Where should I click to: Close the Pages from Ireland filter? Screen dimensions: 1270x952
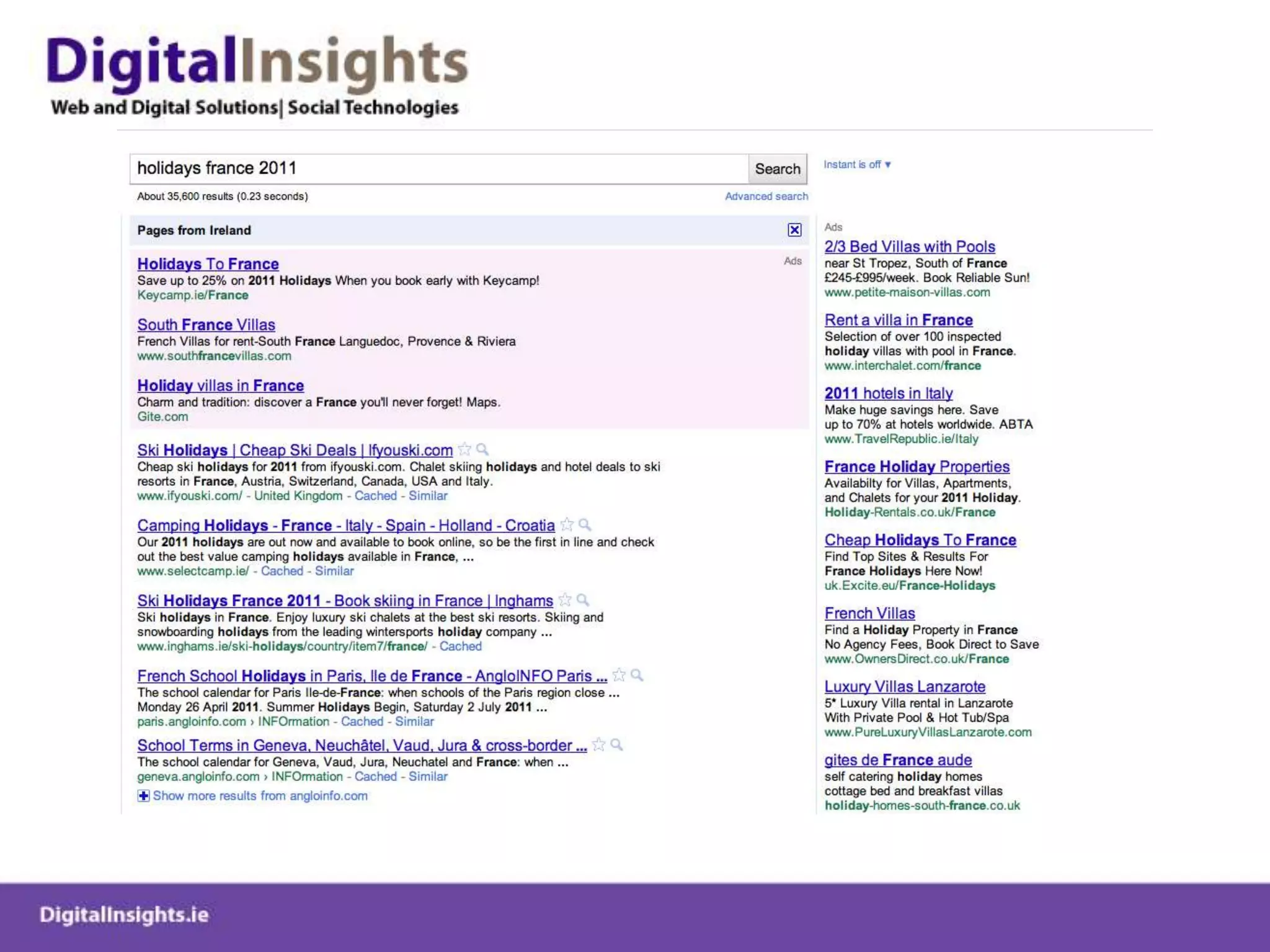pos(794,230)
